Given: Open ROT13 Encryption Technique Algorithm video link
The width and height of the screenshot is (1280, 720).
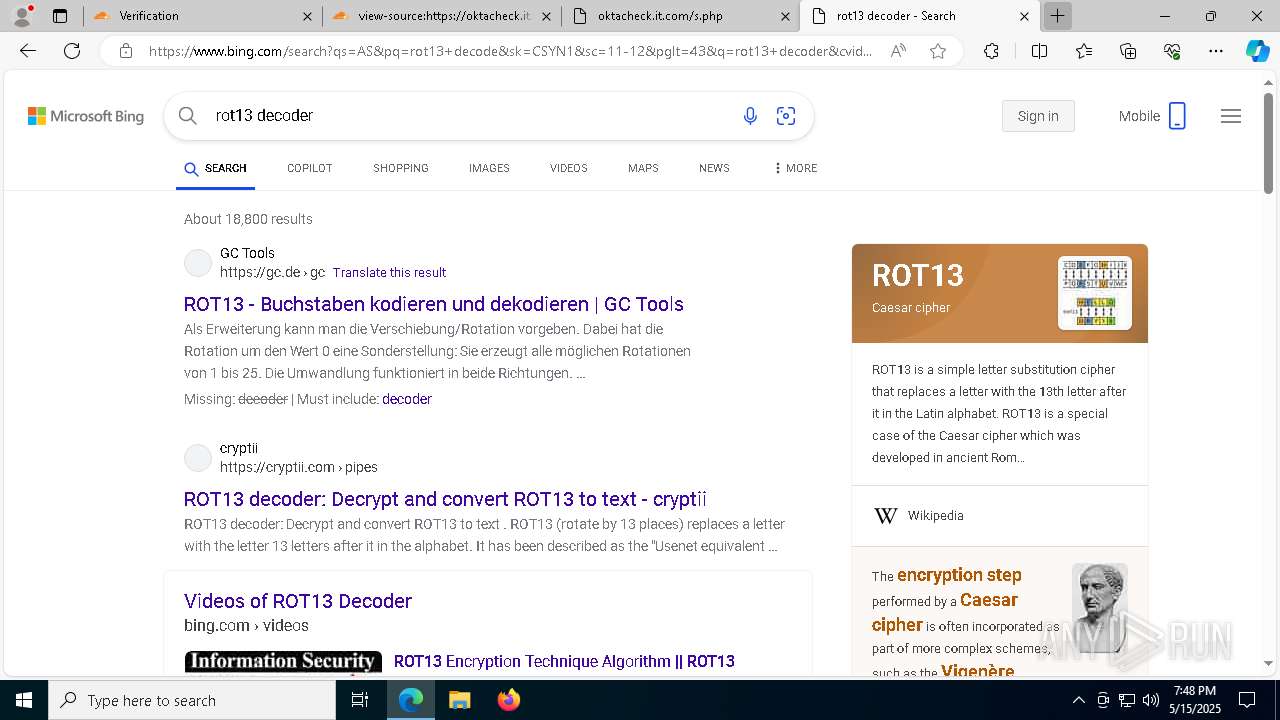Looking at the screenshot, I should click(564, 661).
